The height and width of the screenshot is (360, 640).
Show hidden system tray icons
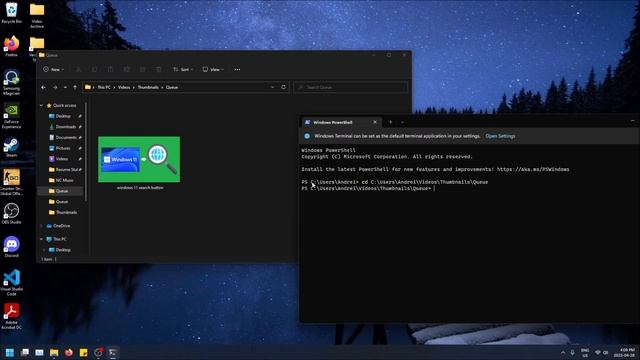click(563, 352)
